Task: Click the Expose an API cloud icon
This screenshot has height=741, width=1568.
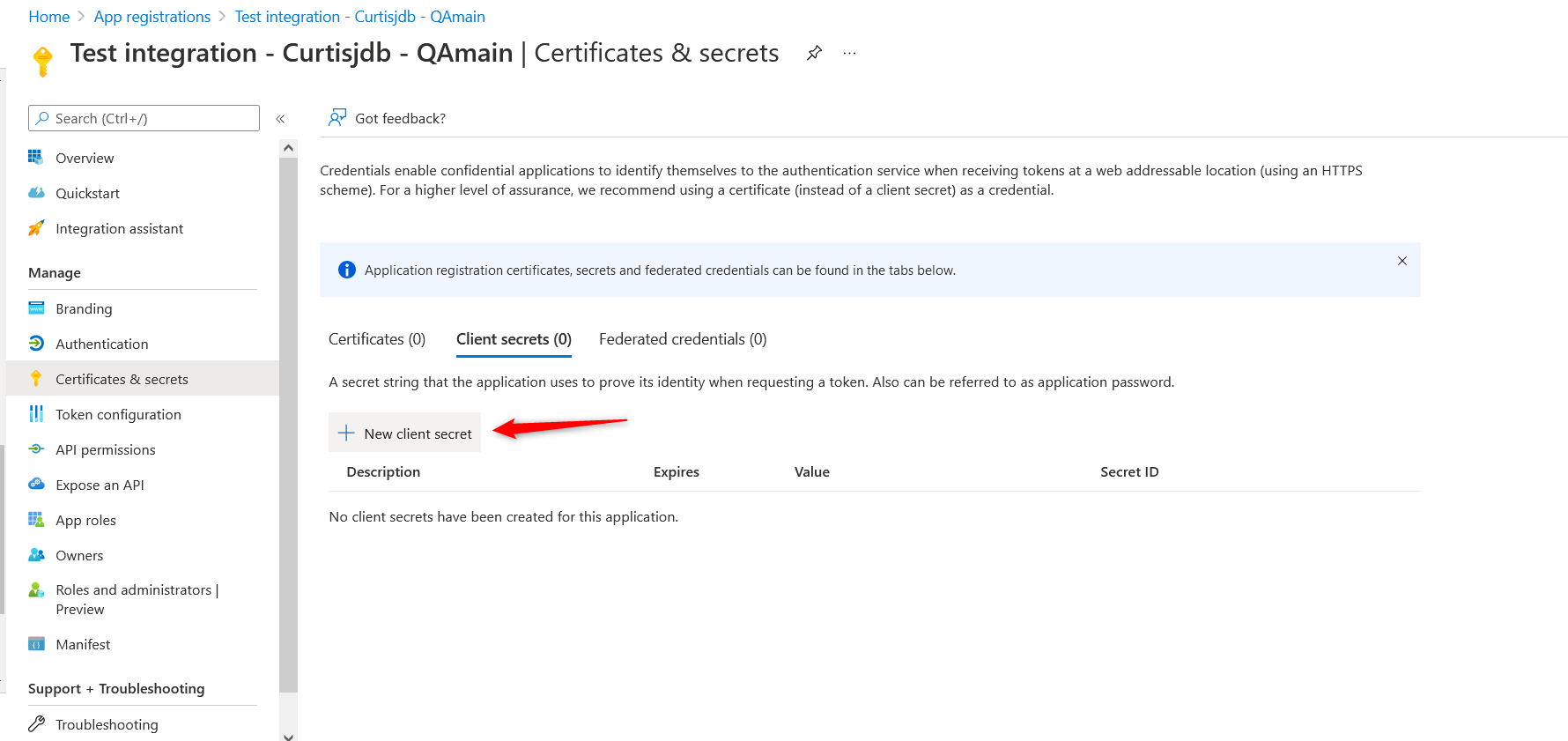Action: 36,485
